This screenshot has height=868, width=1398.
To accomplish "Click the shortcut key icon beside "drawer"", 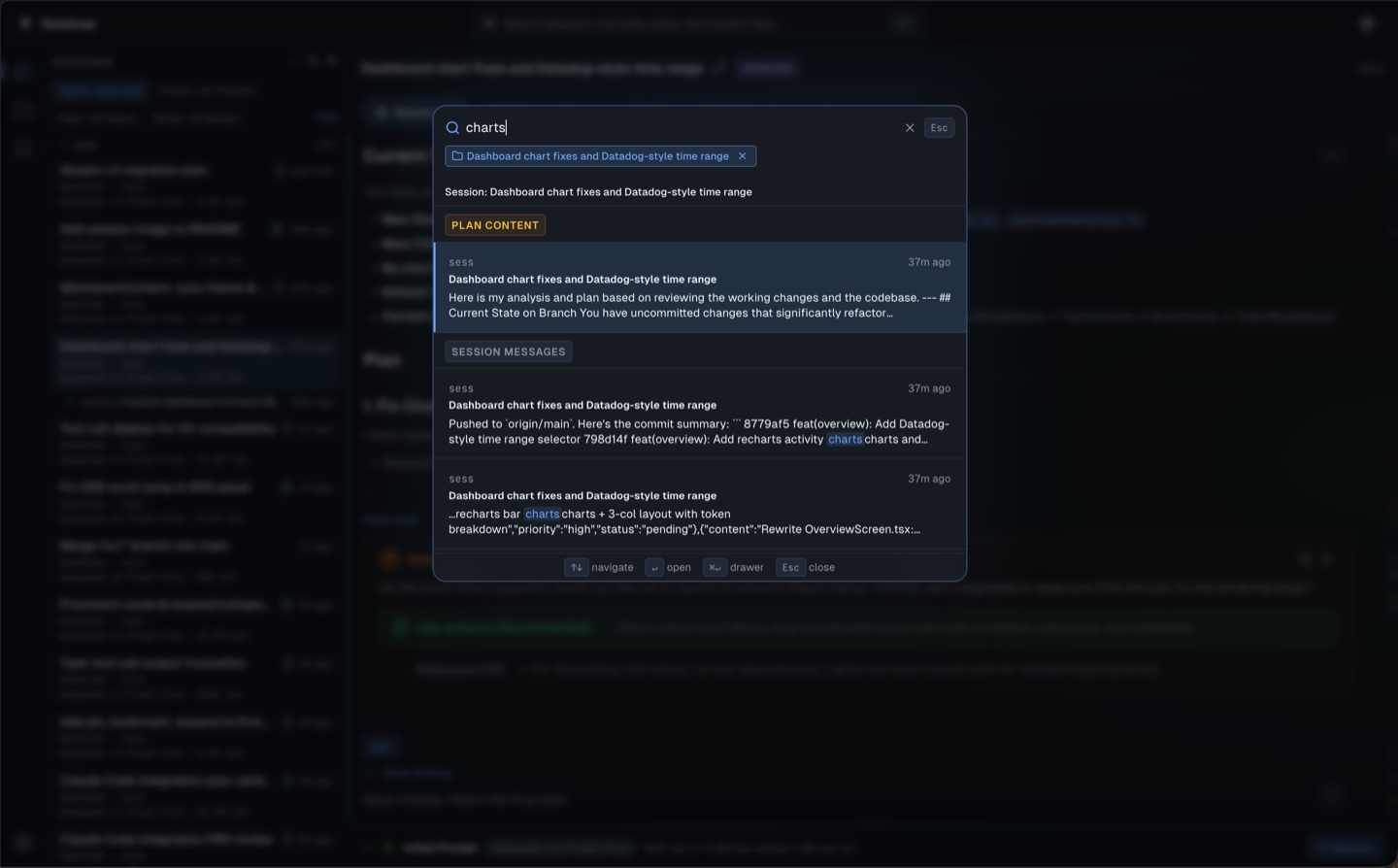I will click(715, 568).
